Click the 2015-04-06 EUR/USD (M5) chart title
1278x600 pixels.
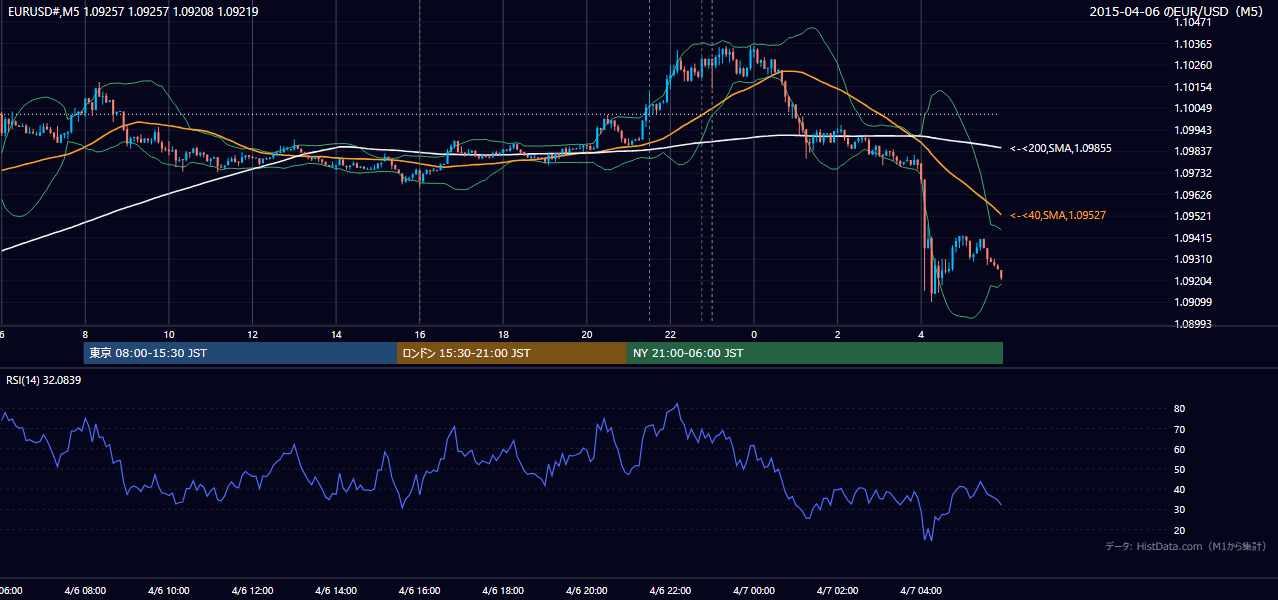[1178, 11]
